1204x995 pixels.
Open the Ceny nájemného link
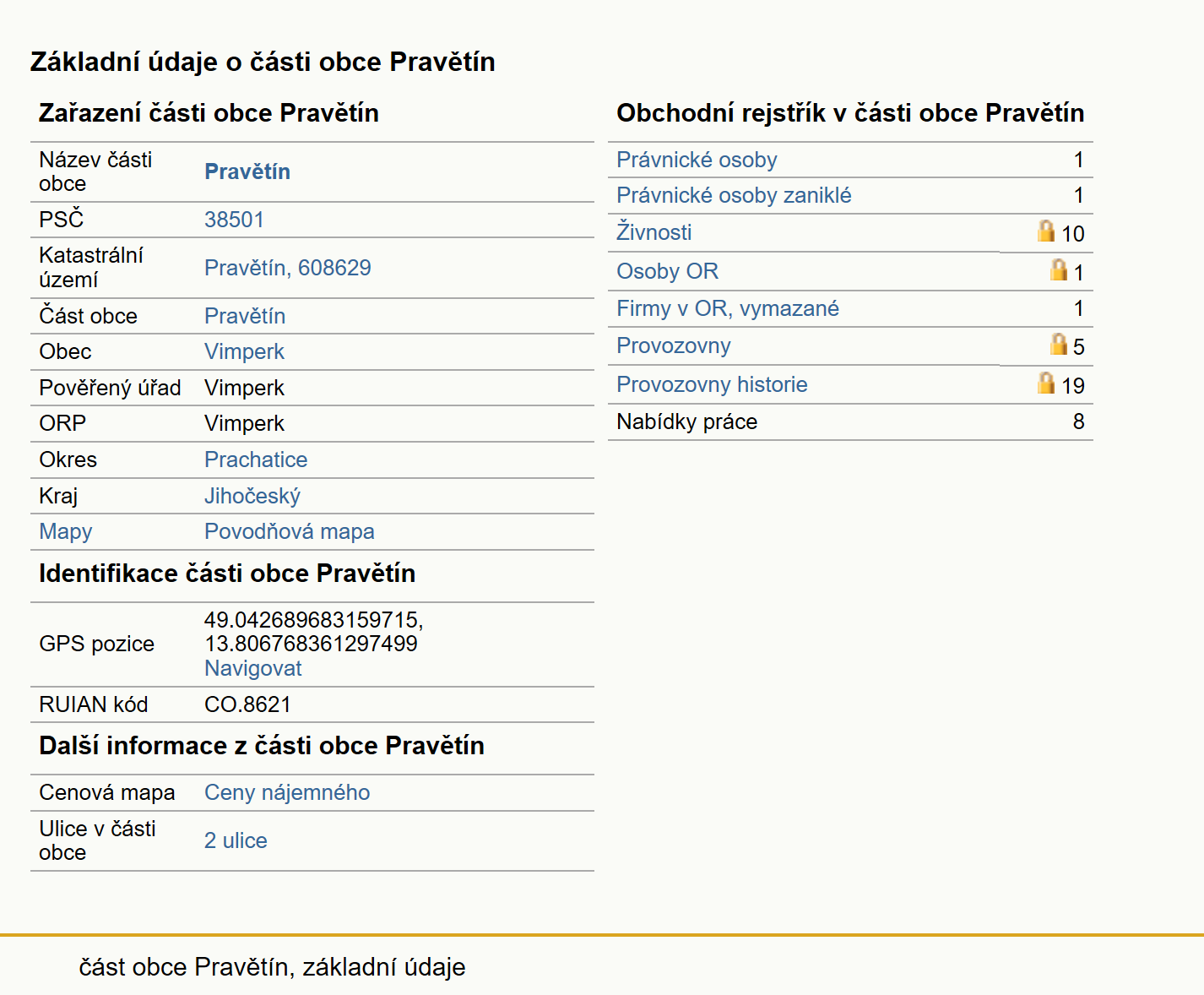(287, 792)
